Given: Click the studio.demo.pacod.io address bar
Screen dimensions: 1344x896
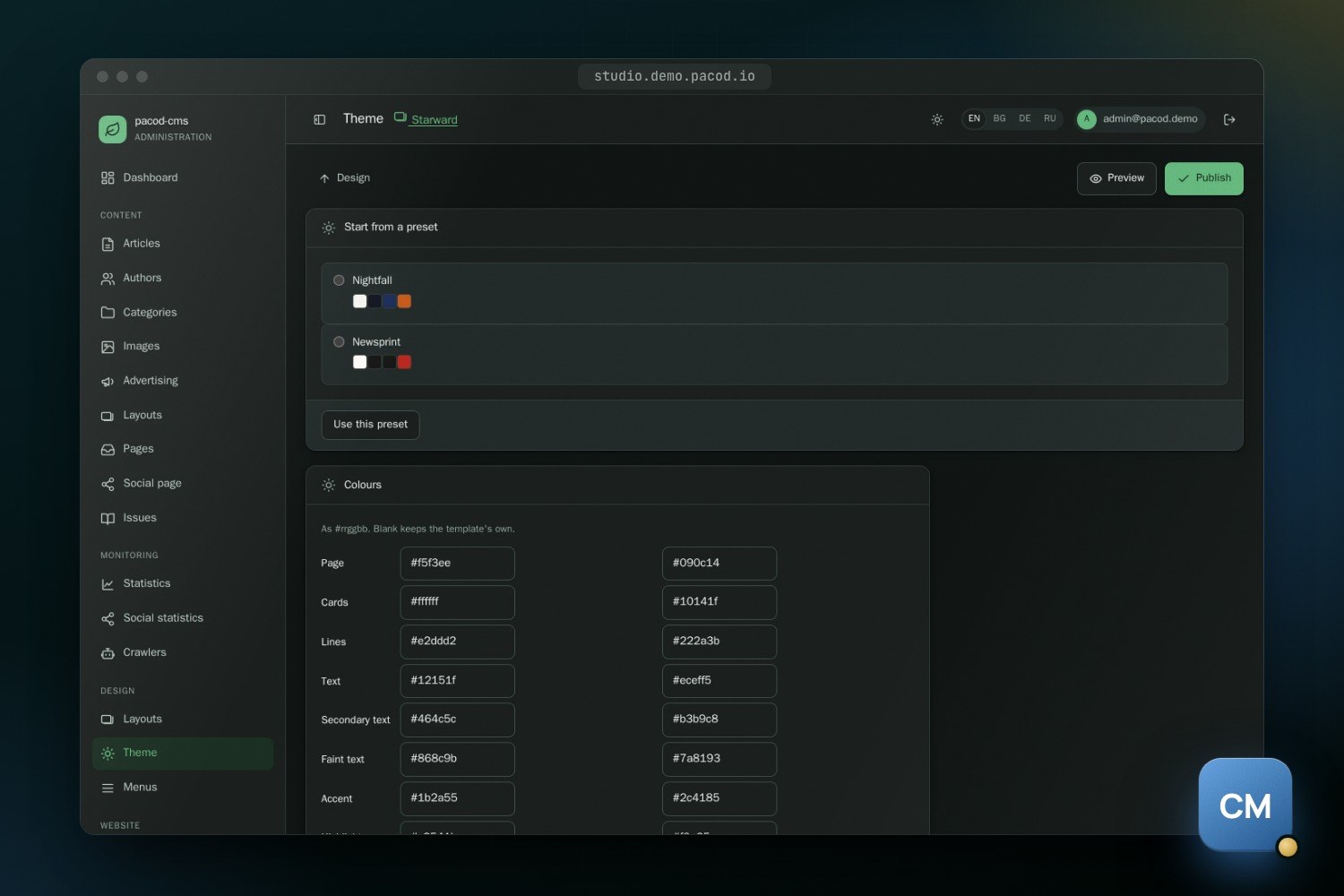Looking at the screenshot, I should click(x=675, y=76).
